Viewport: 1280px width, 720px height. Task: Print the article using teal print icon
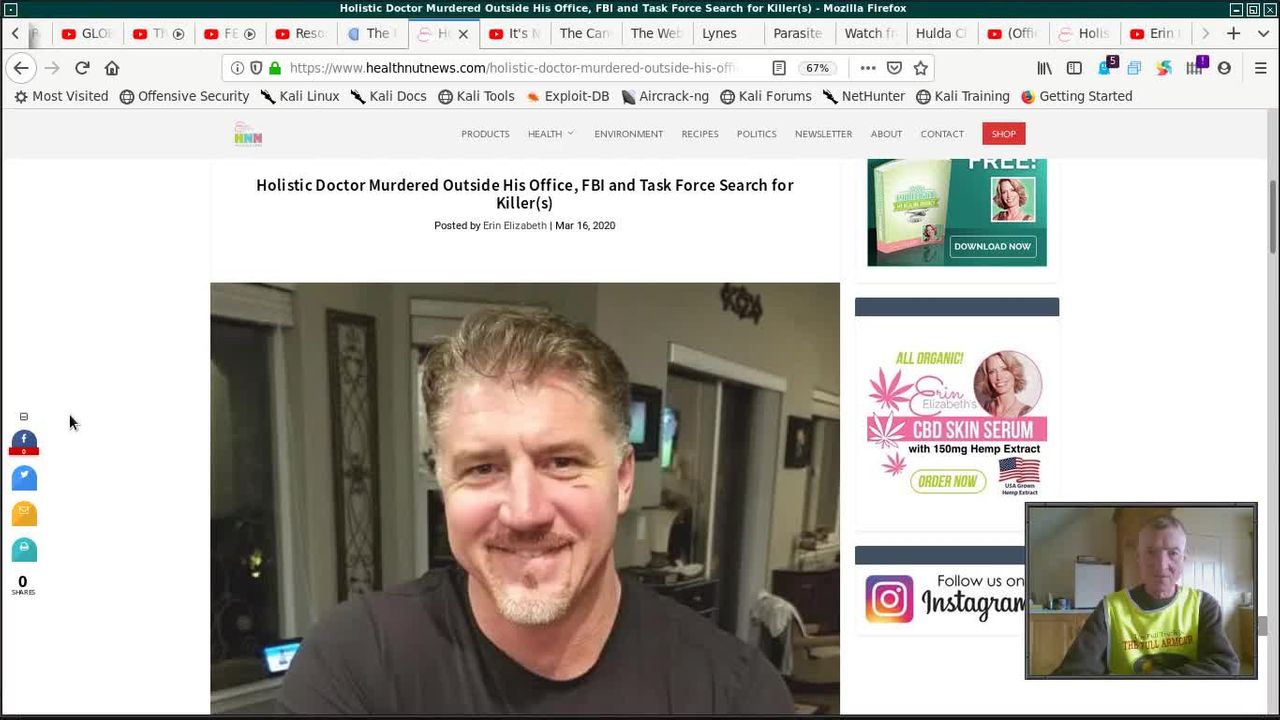click(x=24, y=550)
